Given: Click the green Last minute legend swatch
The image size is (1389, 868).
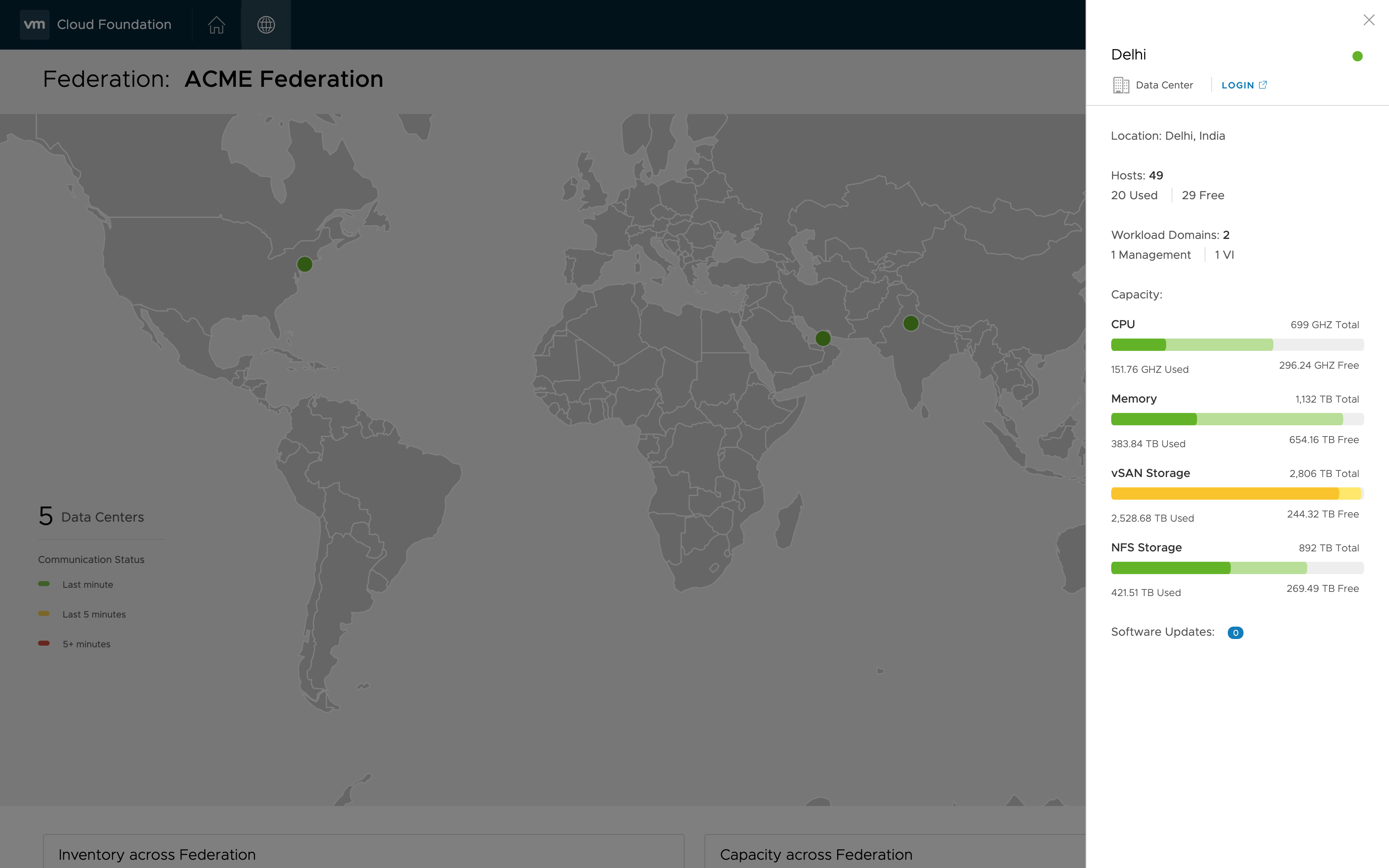Looking at the screenshot, I should point(44,584).
